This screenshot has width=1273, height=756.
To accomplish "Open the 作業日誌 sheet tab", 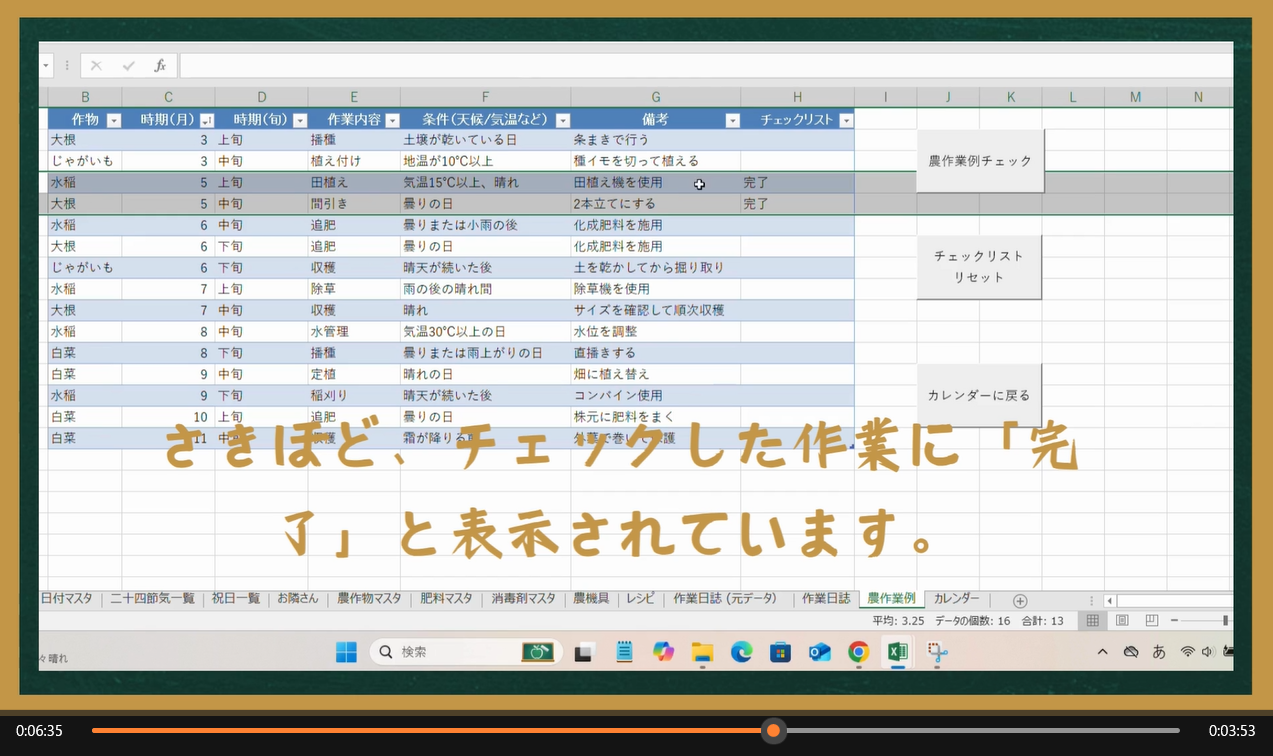I will point(826,599).
